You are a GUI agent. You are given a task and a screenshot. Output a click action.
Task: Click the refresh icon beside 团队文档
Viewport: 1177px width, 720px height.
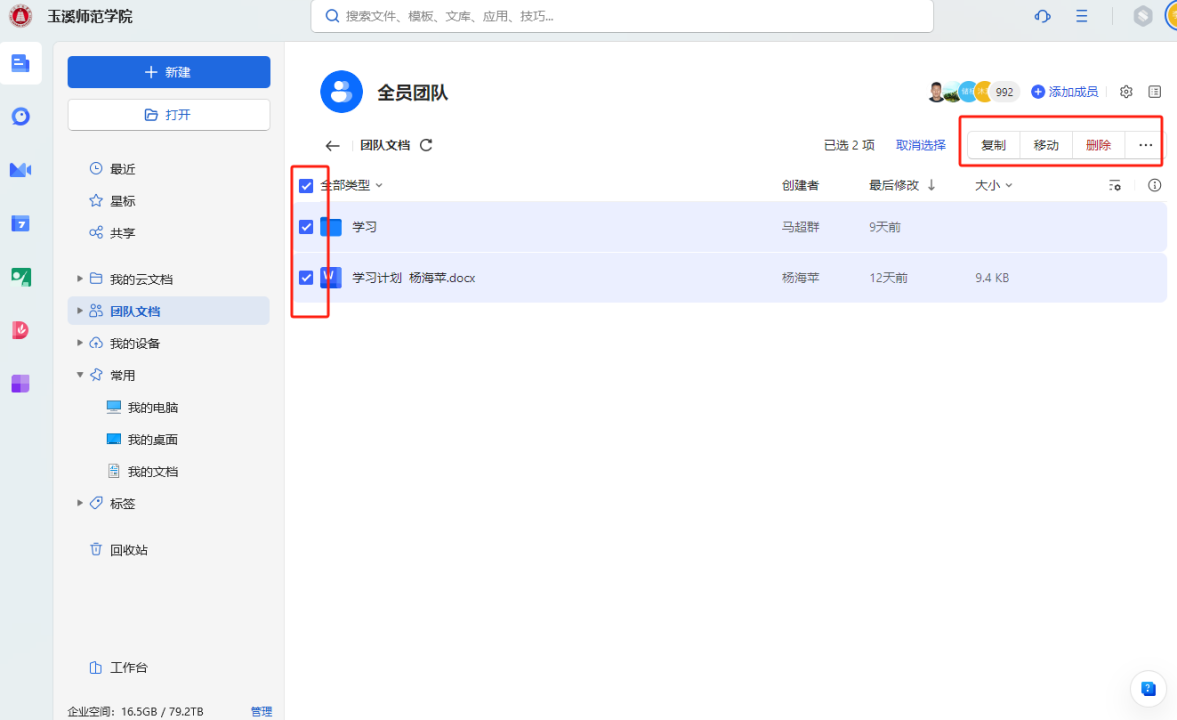[x=426, y=145]
